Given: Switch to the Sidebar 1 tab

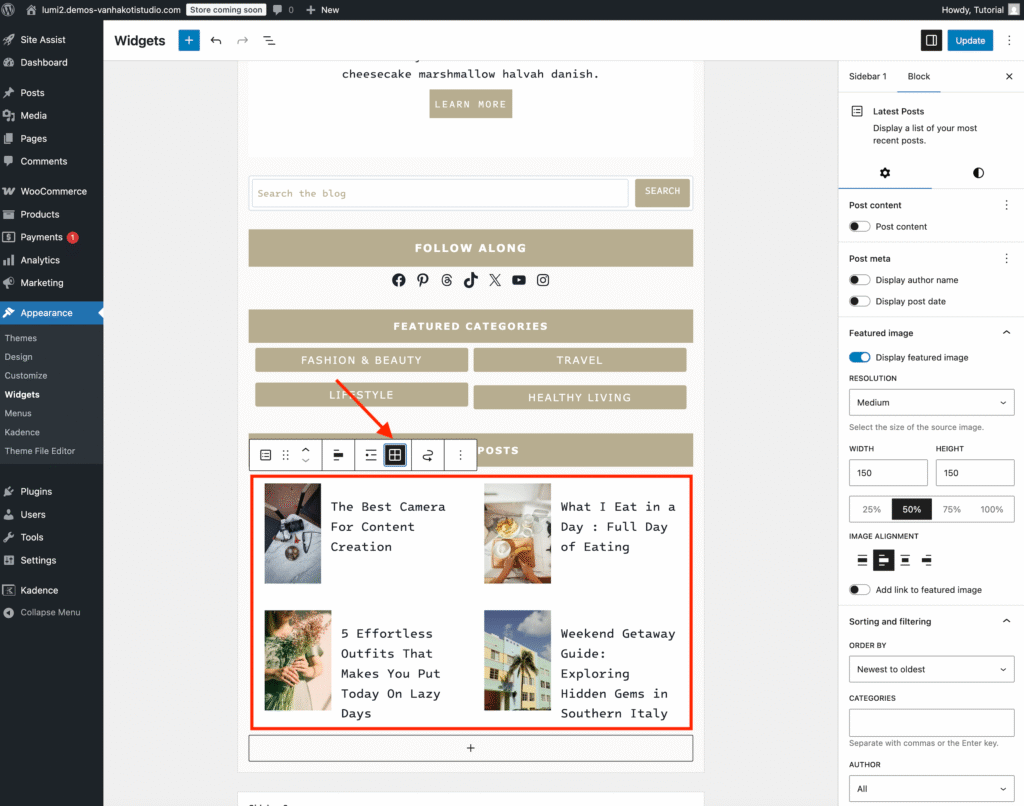Looking at the screenshot, I should [867, 76].
